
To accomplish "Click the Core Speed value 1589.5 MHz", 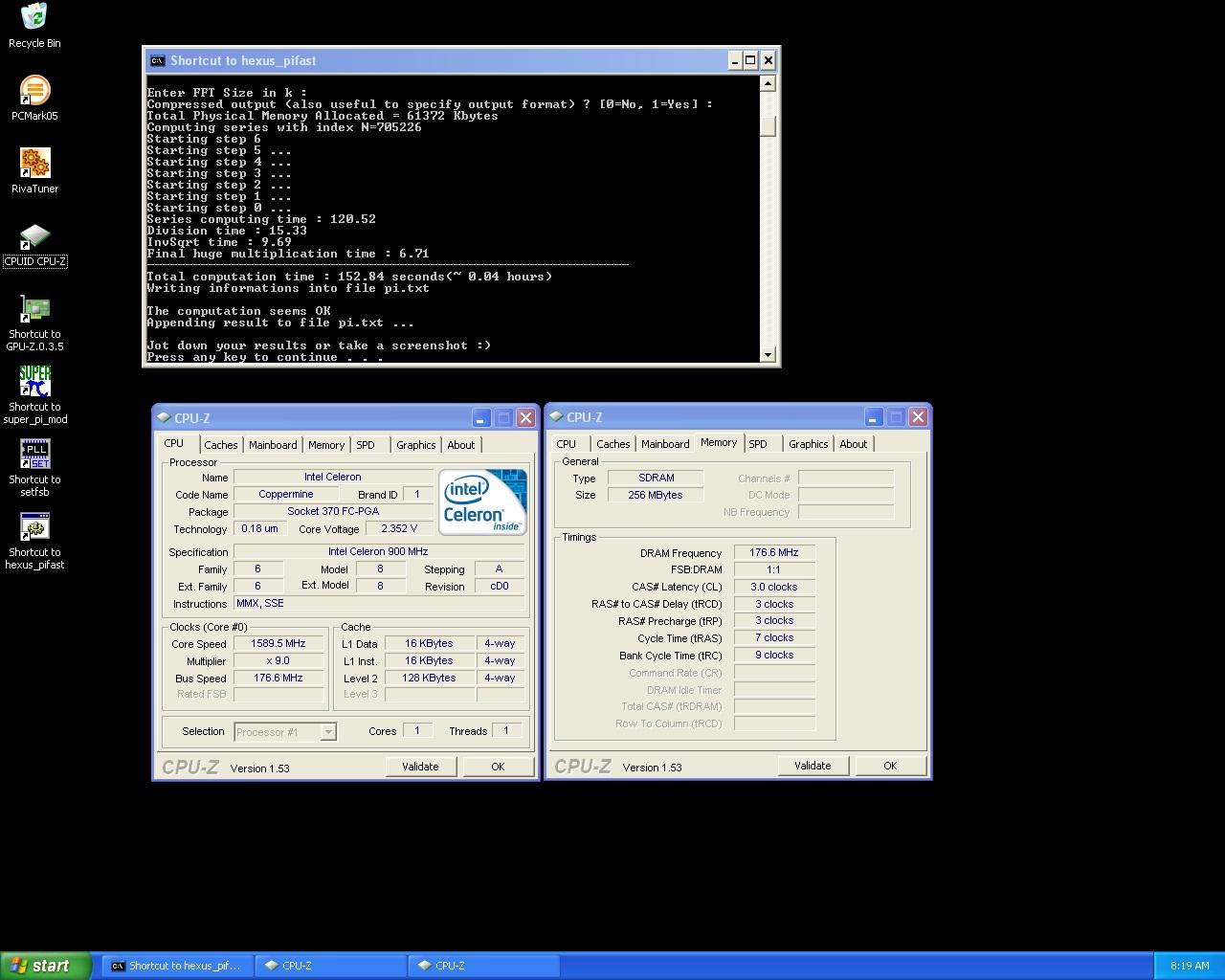I will (x=278, y=644).
